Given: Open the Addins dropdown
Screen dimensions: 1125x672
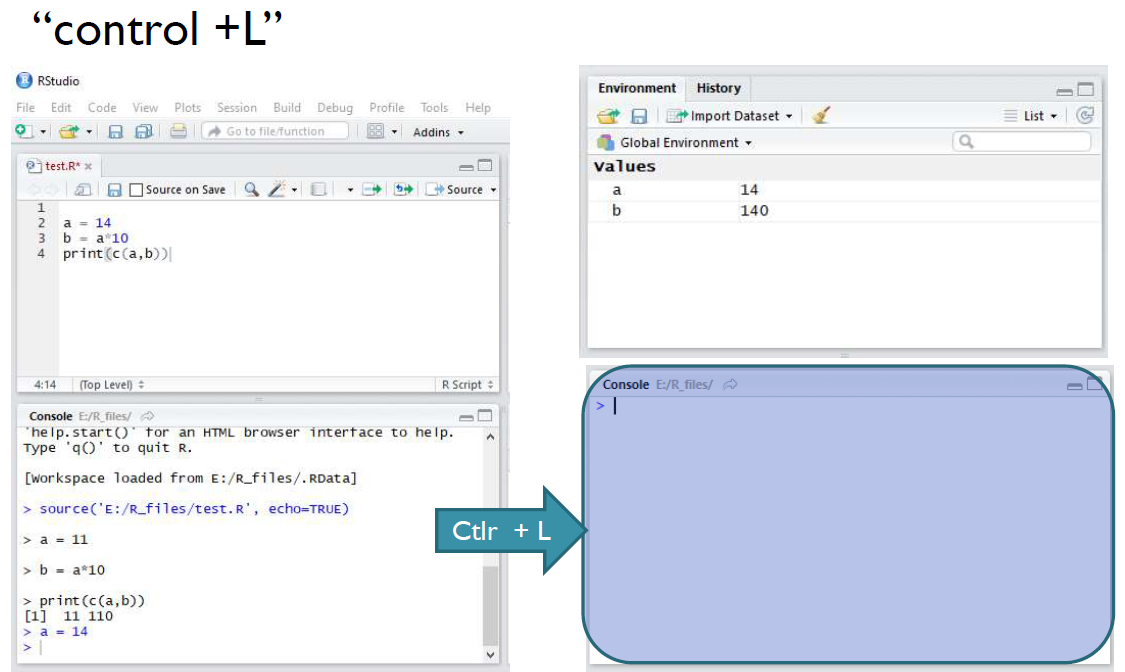Looking at the screenshot, I should click(438, 132).
